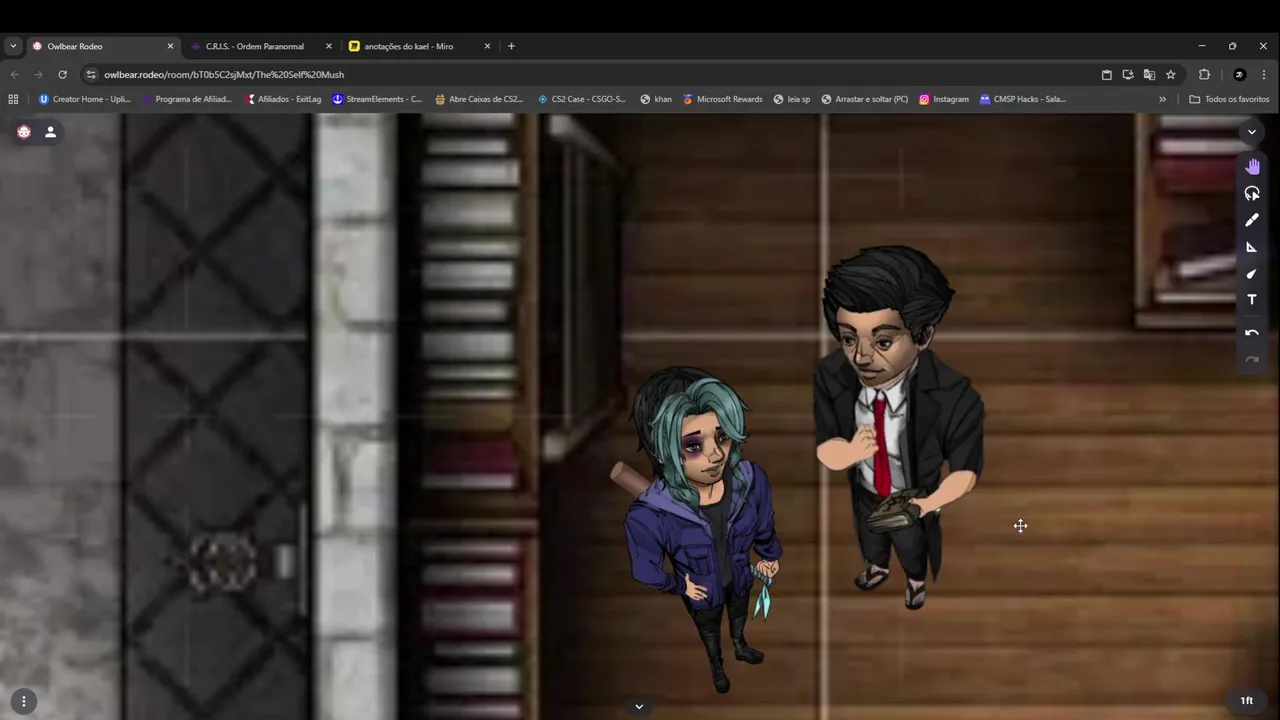
Task: Install app icon in address bar
Action: click(x=1128, y=74)
